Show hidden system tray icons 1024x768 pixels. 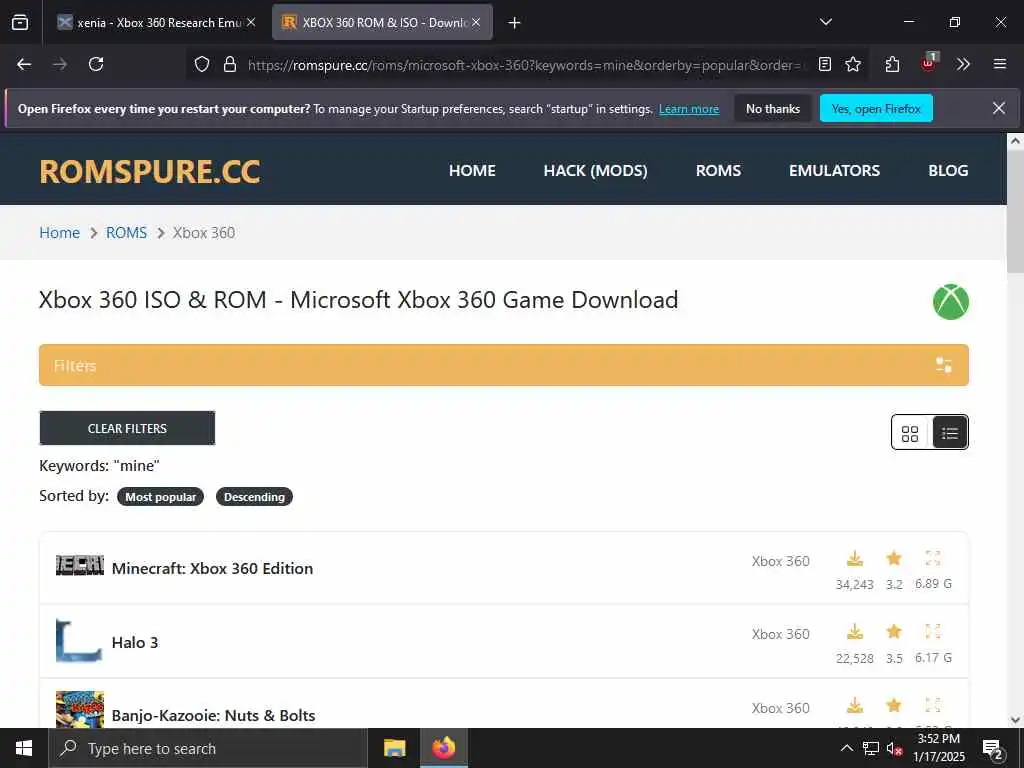tap(846, 748)
